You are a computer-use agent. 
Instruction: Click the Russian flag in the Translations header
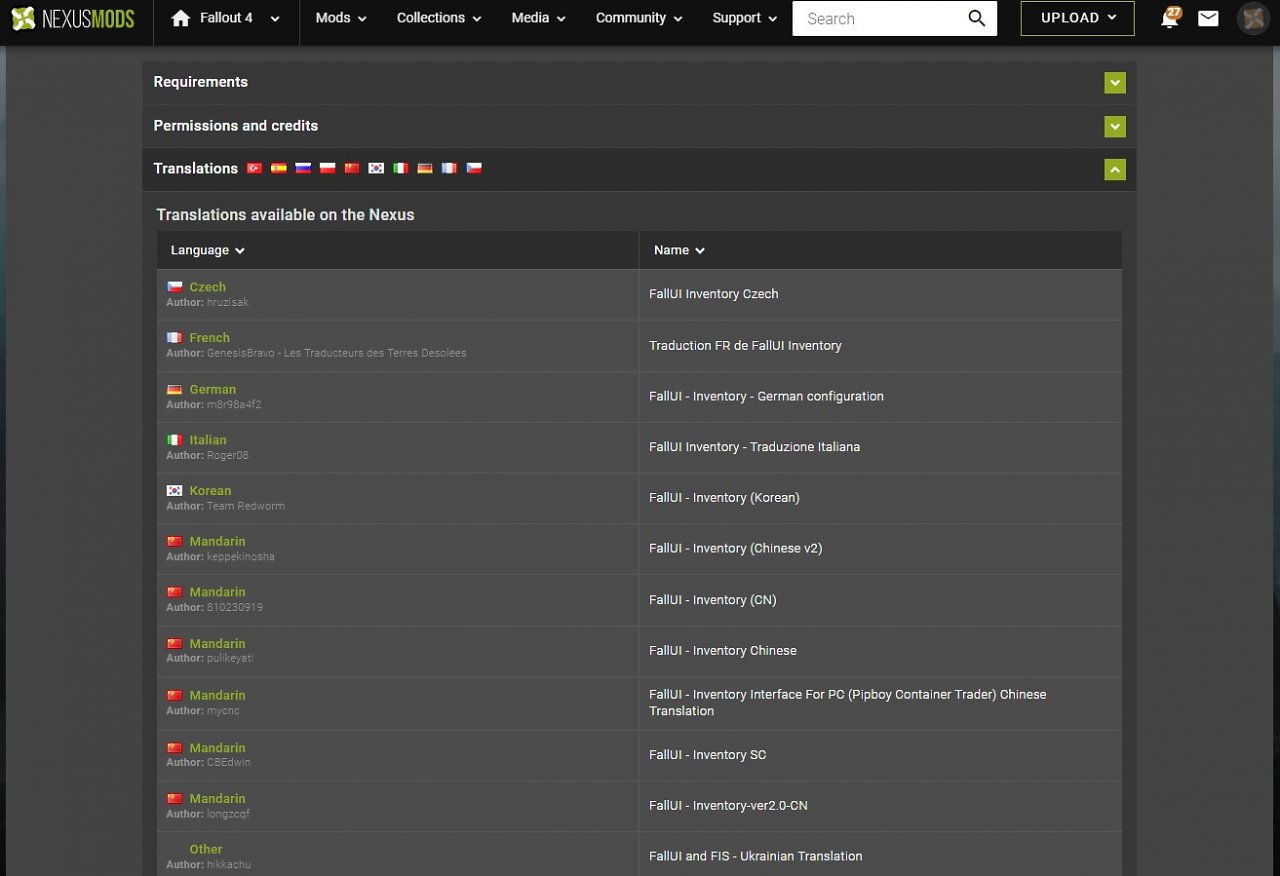(303, 168)
